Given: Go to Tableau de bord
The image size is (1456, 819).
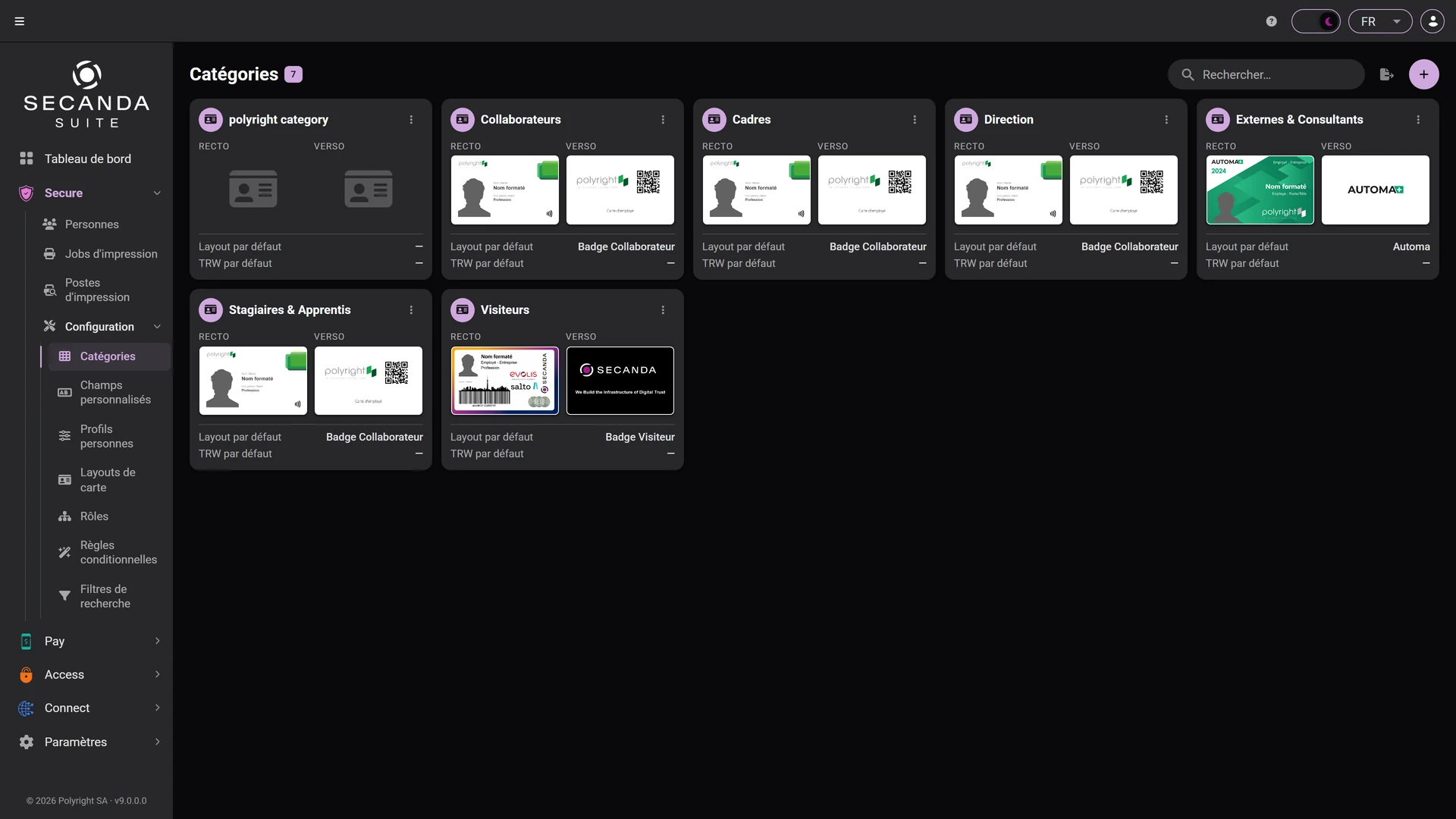Looking at the screenshot, I should pyautogui.click(x=86, y=158).
